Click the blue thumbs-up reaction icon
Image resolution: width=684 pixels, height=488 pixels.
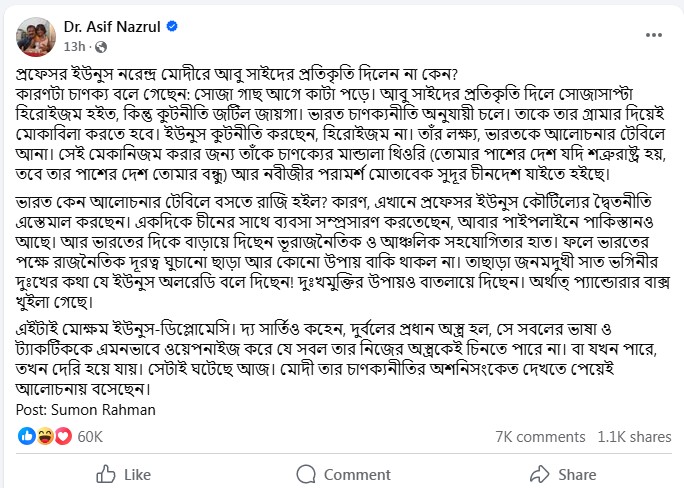(x=27, y=436)
